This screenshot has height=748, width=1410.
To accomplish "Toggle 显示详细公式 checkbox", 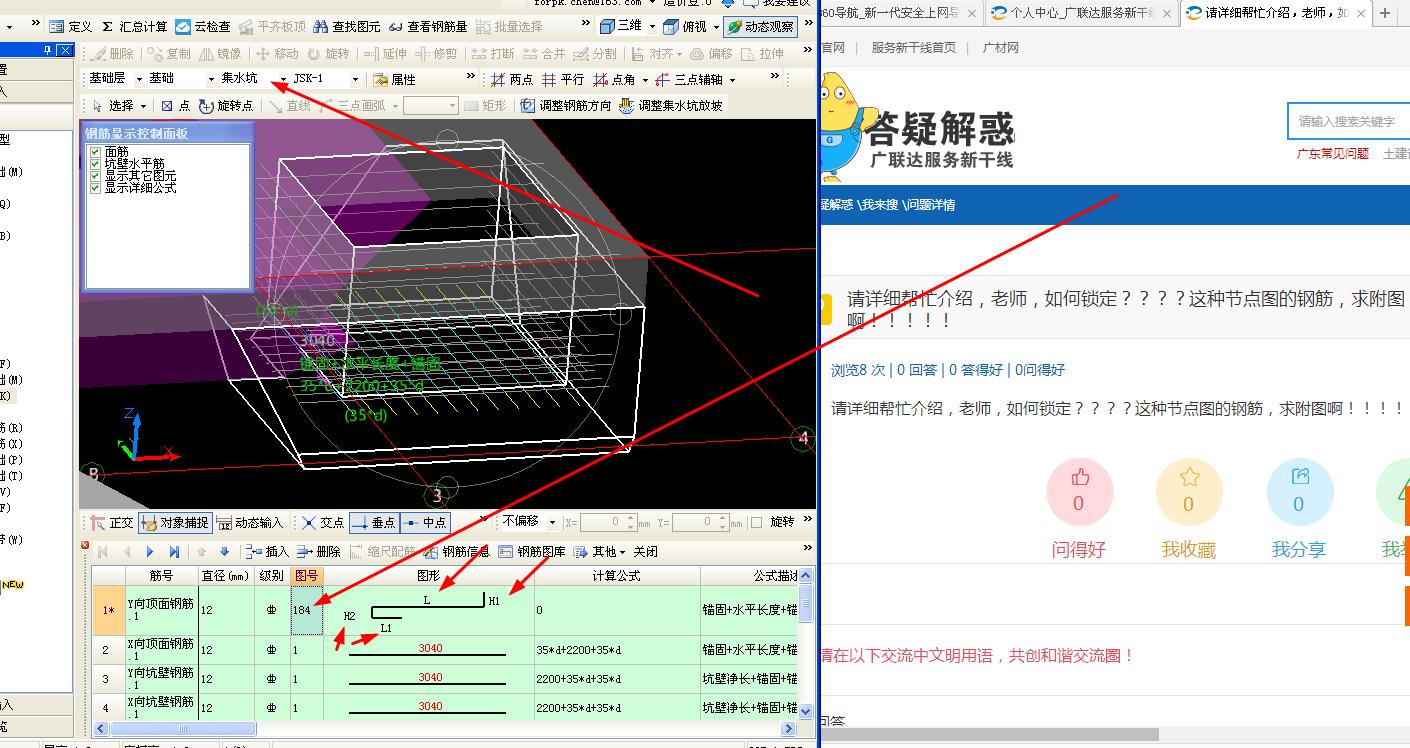I will click(x=96, y=187).
